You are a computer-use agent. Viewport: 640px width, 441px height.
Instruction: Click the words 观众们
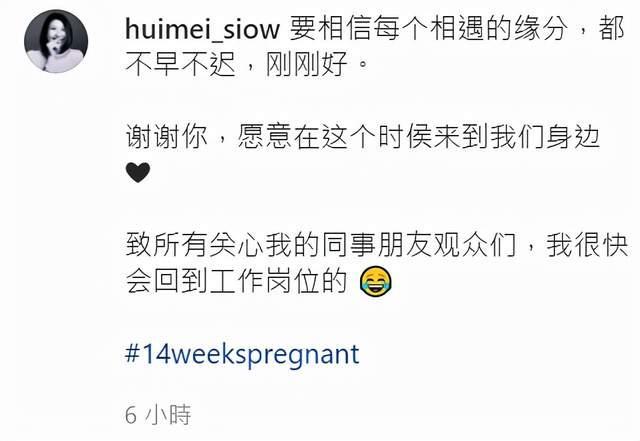click(x=475, y=245)
